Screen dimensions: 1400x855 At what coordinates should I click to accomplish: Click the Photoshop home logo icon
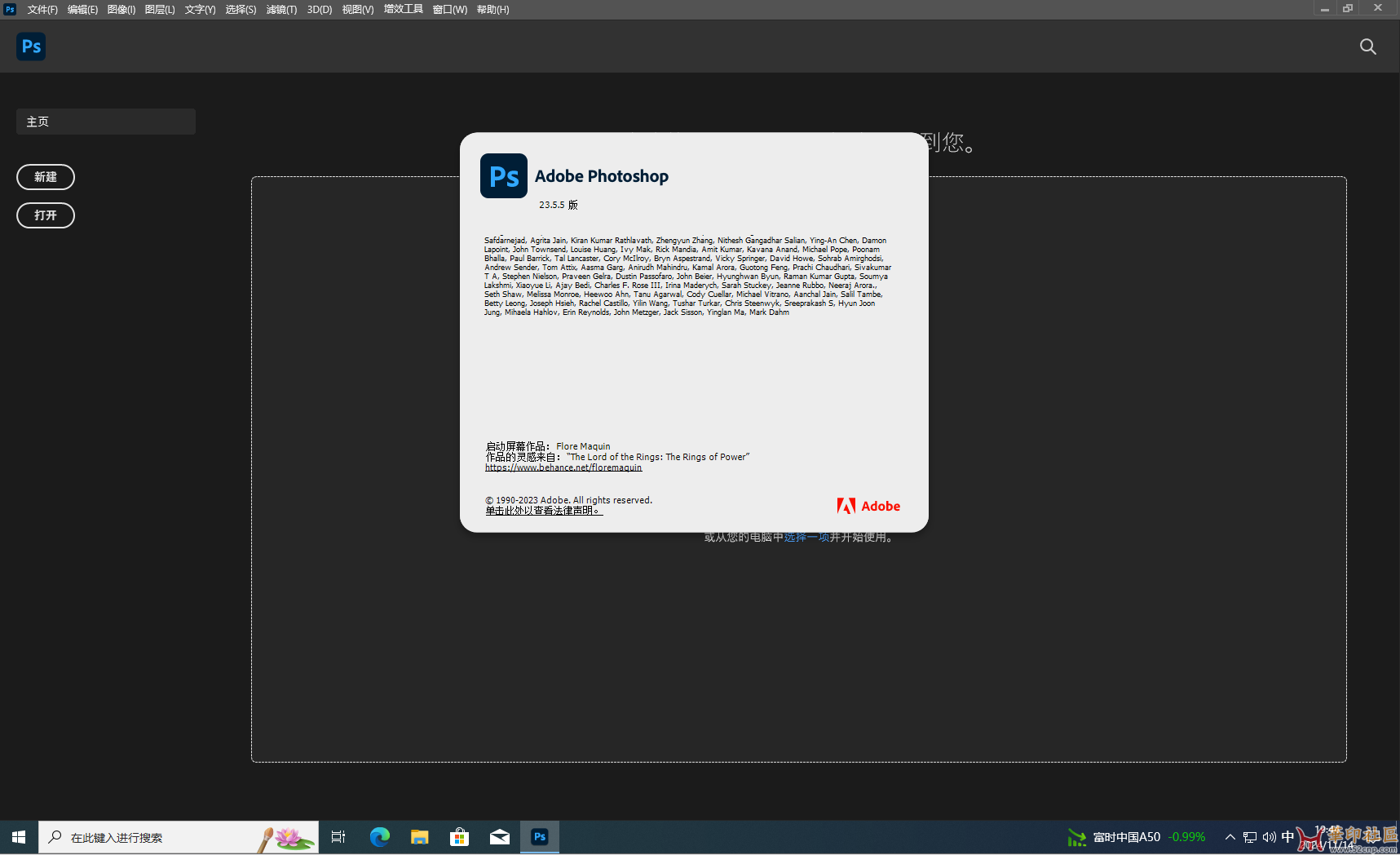tap(31, 47)
